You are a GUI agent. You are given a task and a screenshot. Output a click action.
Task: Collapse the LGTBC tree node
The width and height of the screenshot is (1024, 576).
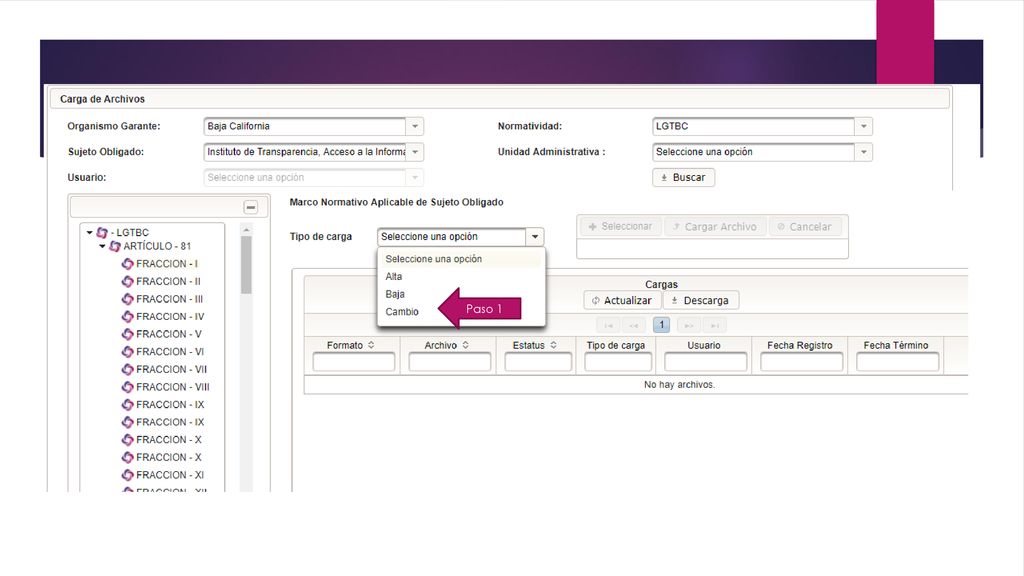coord(89,232)
